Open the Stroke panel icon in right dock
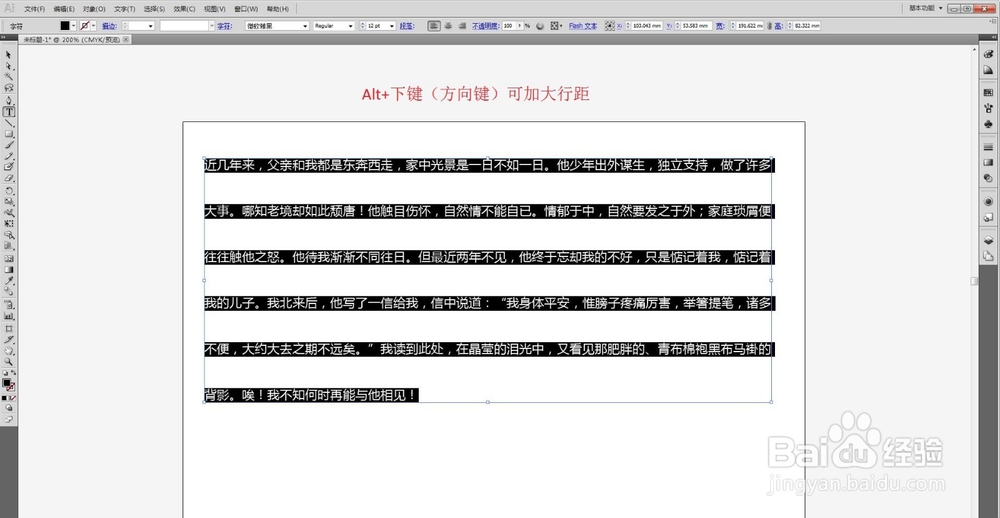1000x518 pixels. click(x=989, y=147)
